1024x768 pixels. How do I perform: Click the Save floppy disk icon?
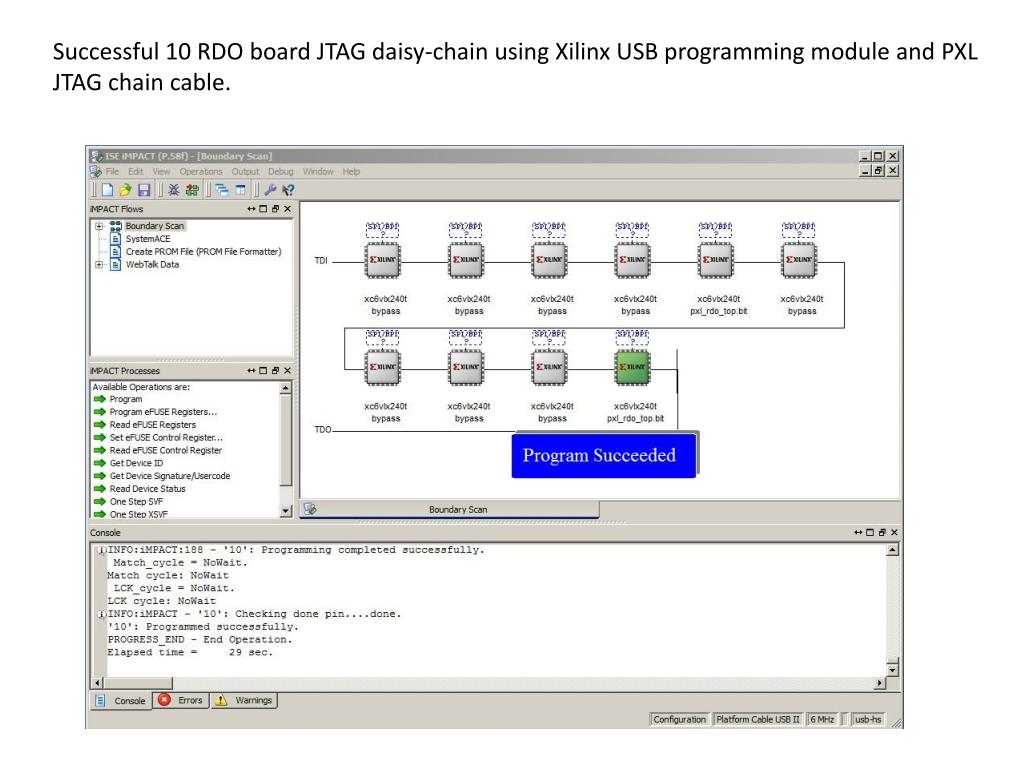(144, 190)
